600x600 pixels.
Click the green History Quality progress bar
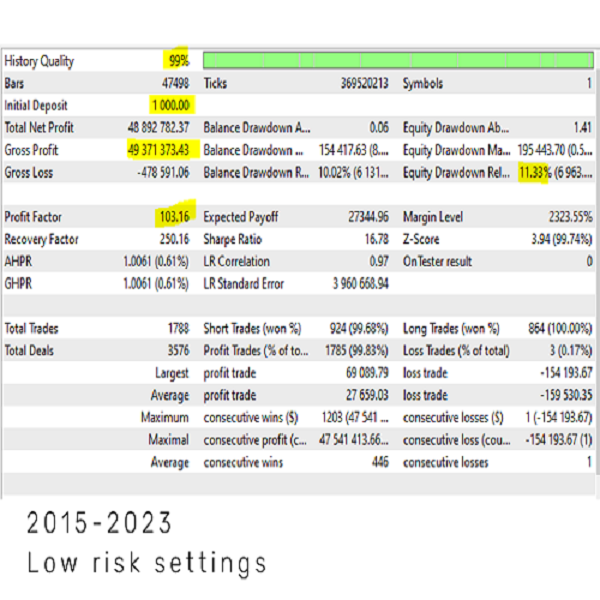tap(398, 60)
